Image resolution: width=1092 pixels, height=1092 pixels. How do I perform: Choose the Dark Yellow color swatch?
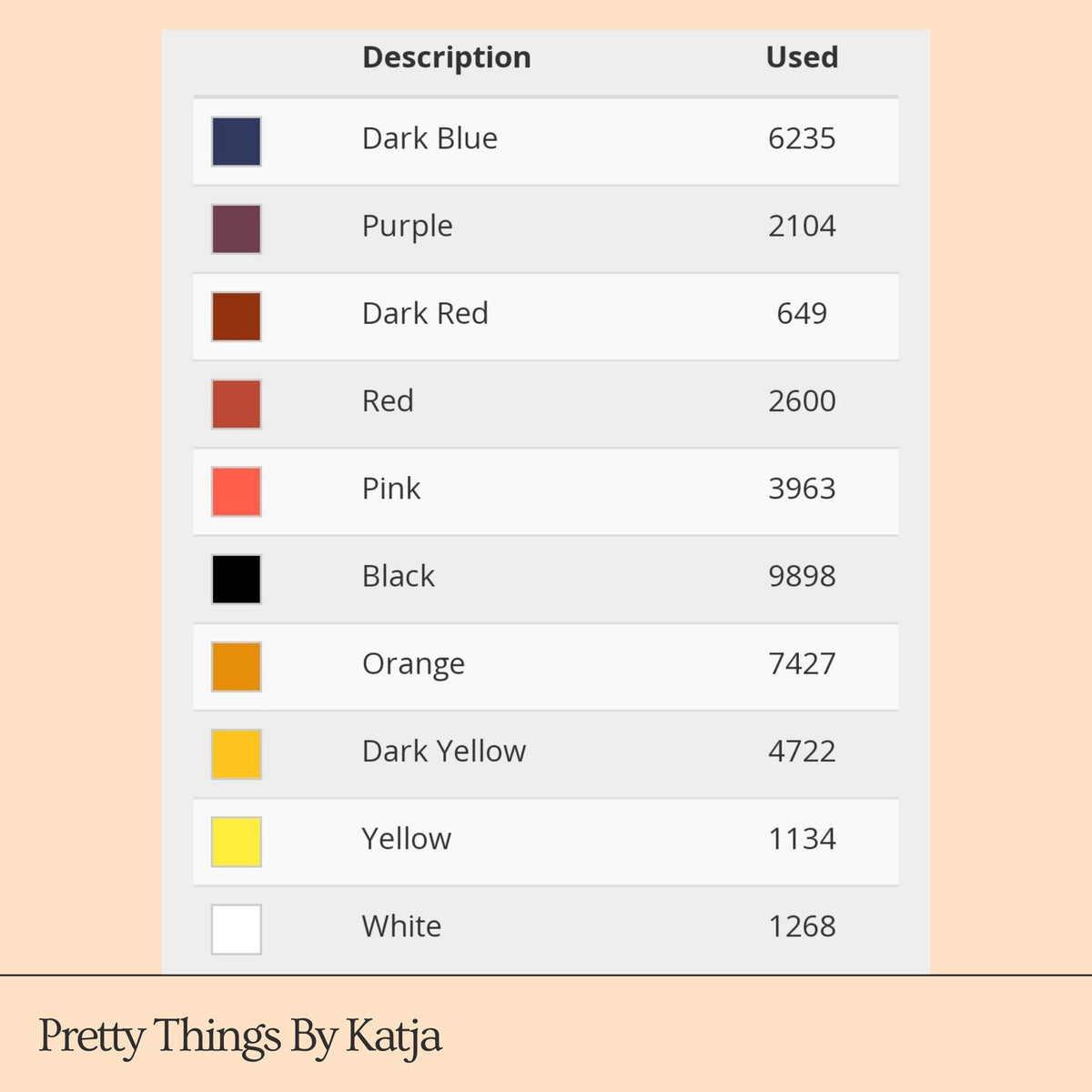tap(237, 753)
